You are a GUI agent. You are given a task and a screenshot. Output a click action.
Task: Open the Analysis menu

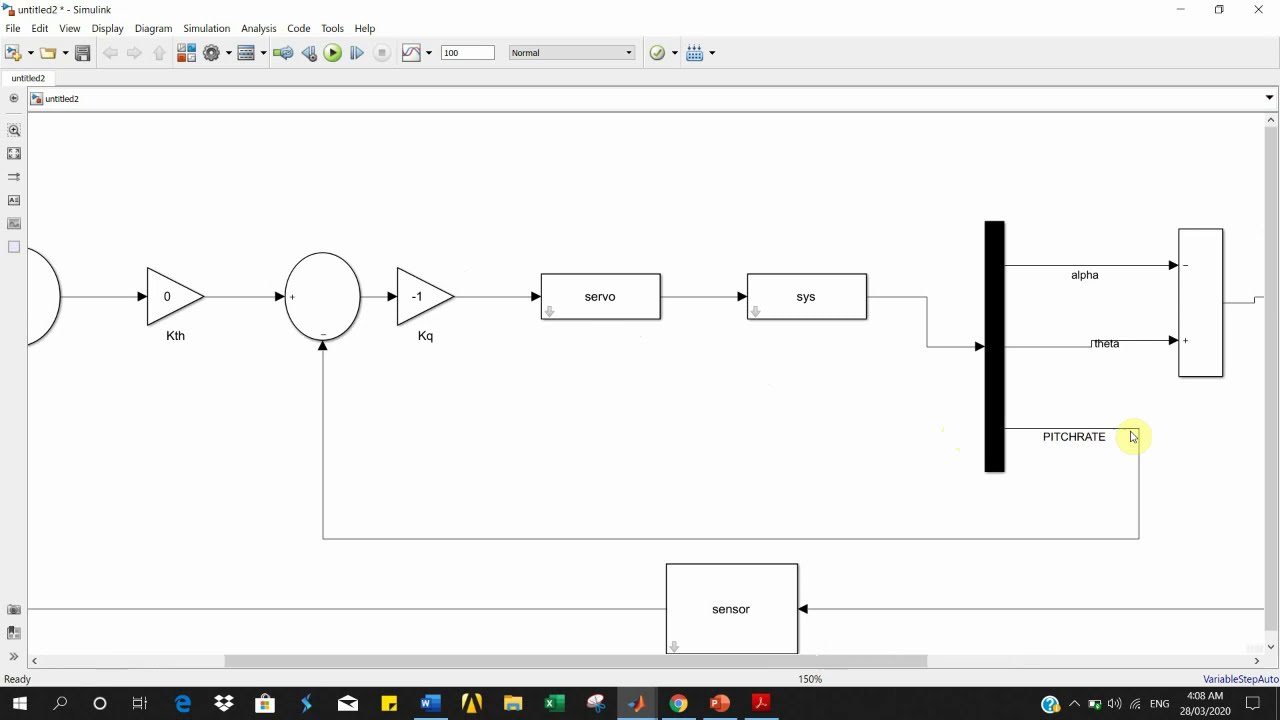[259, 28]
